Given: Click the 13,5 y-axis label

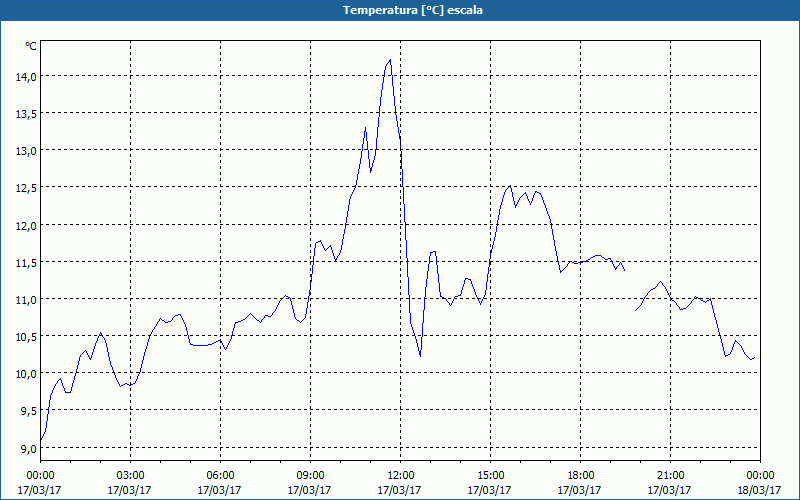Looking at the screenshot, I should pyautogui.click(x=26, y=114).
